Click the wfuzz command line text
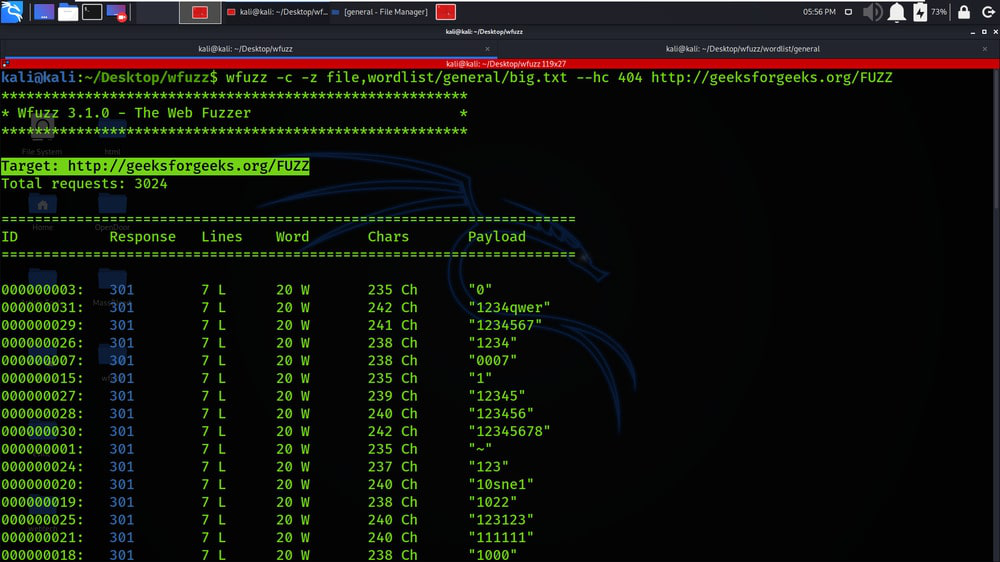Image resolution: width=1000 pixels, height=562 pixels. click(x=559, y=78)
